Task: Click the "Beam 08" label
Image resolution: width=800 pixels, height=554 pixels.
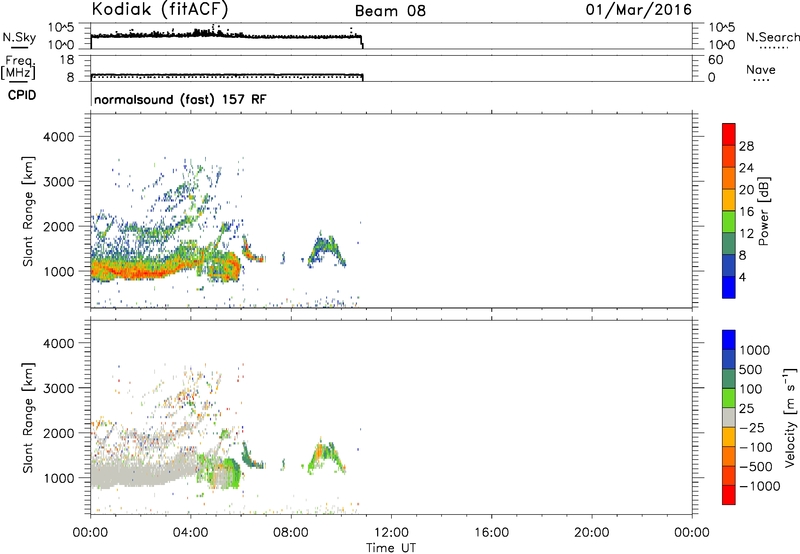Action: 390,11
